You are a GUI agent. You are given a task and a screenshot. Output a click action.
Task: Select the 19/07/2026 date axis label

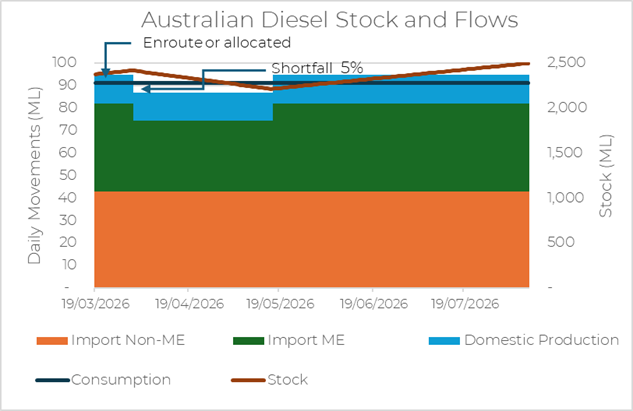pos(463,302)
